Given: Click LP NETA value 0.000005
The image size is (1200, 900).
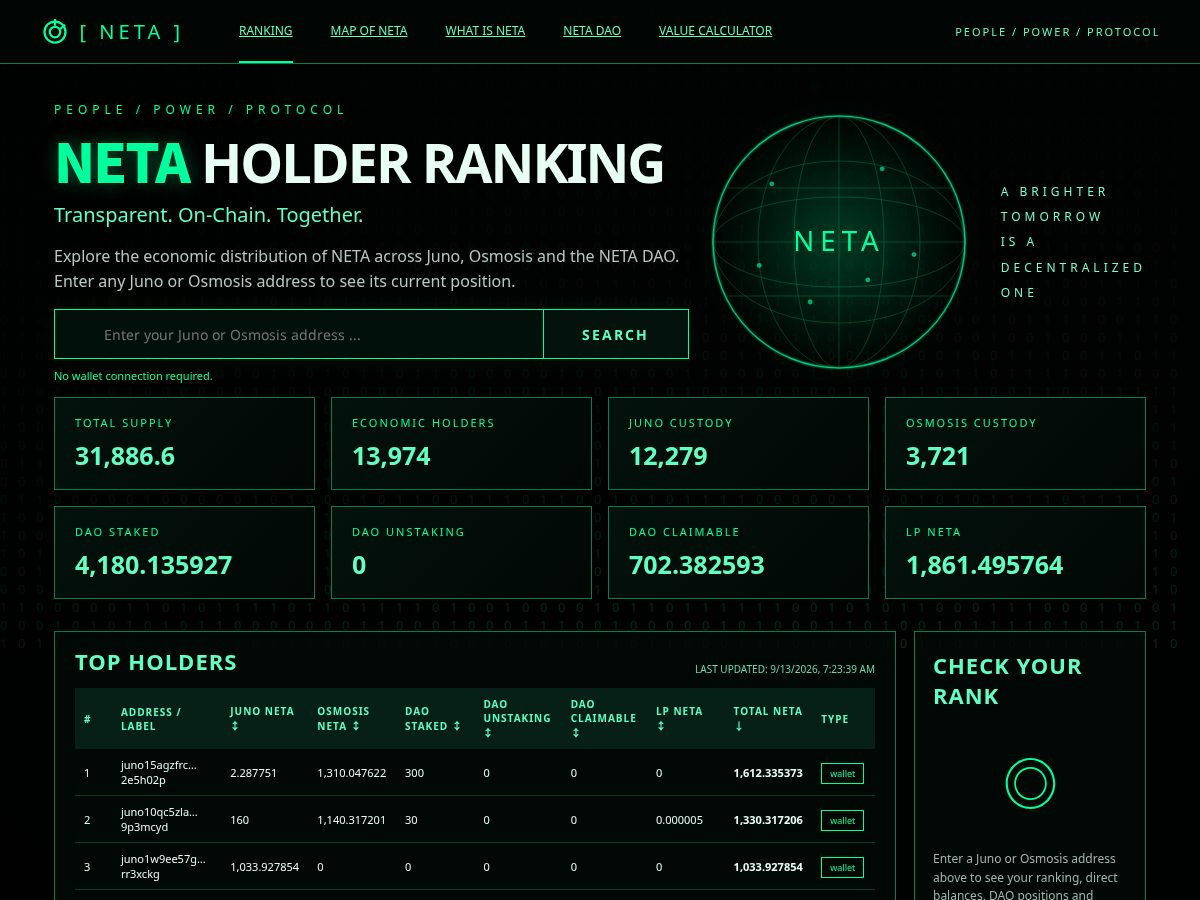Looking at the screenshot, I should click(x=679, y=820).
